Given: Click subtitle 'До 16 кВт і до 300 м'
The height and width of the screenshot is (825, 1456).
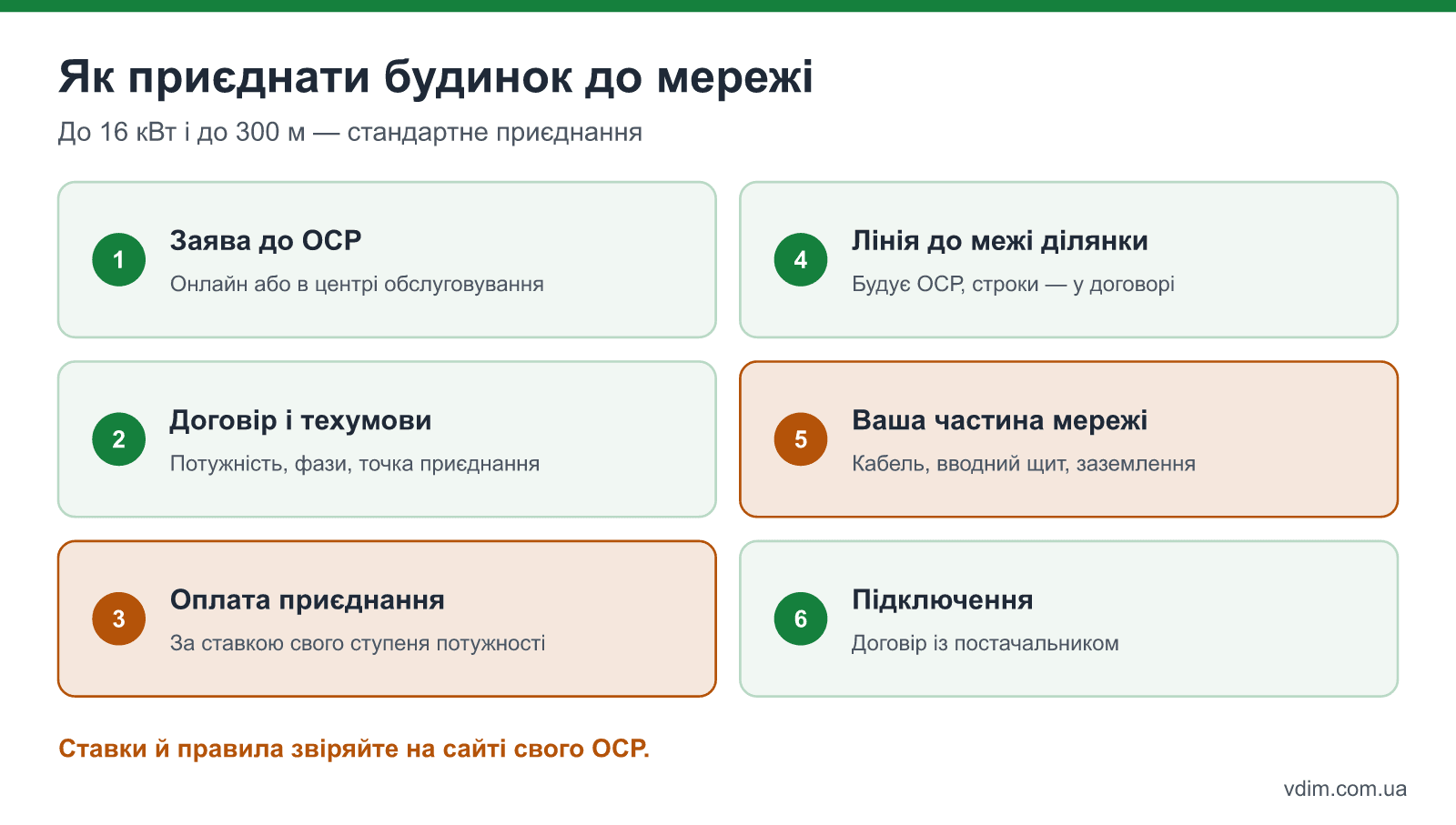Looking at the screenshot, I should (182, 133).
